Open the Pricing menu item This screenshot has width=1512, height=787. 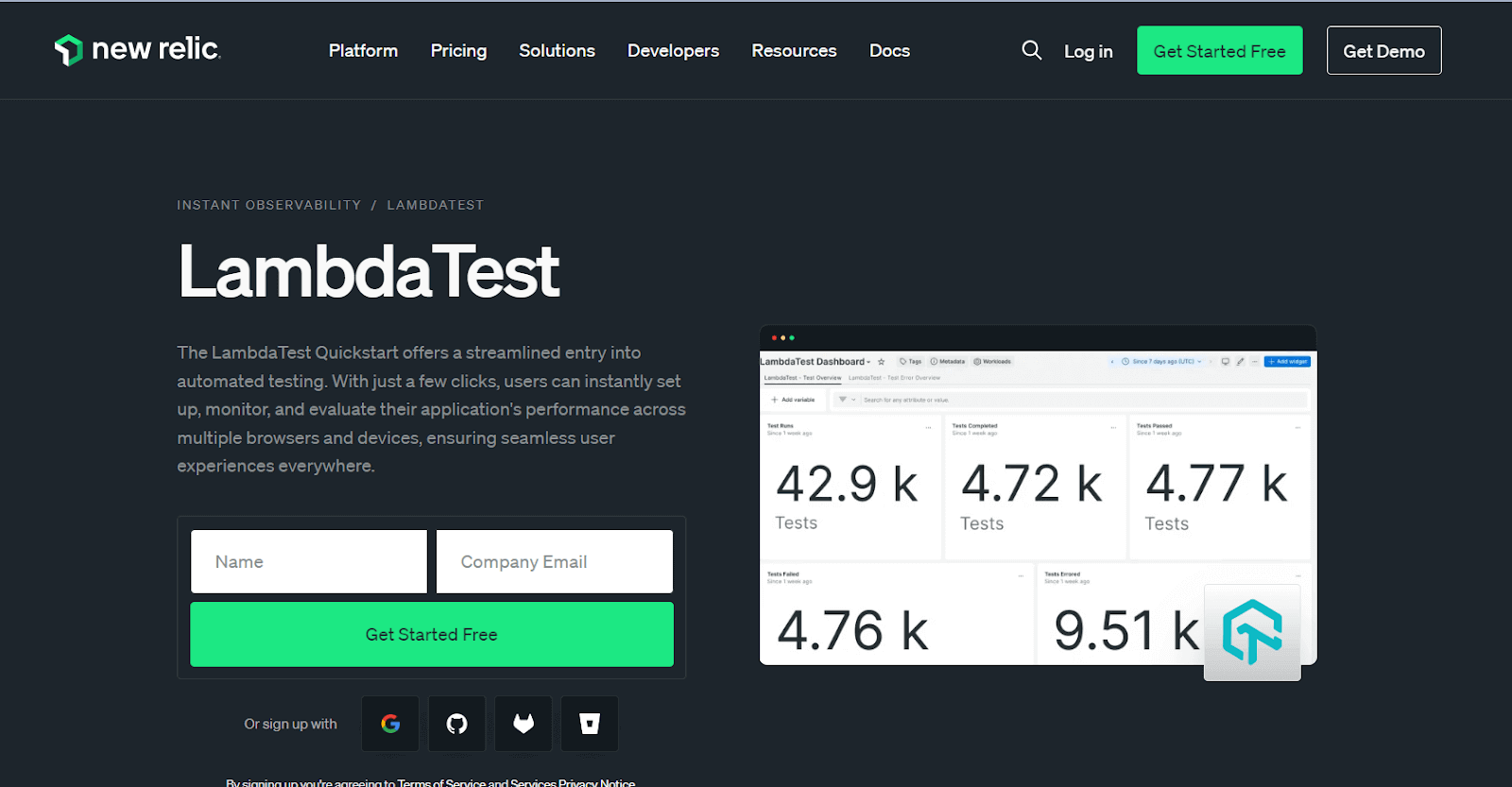[458, 51]
